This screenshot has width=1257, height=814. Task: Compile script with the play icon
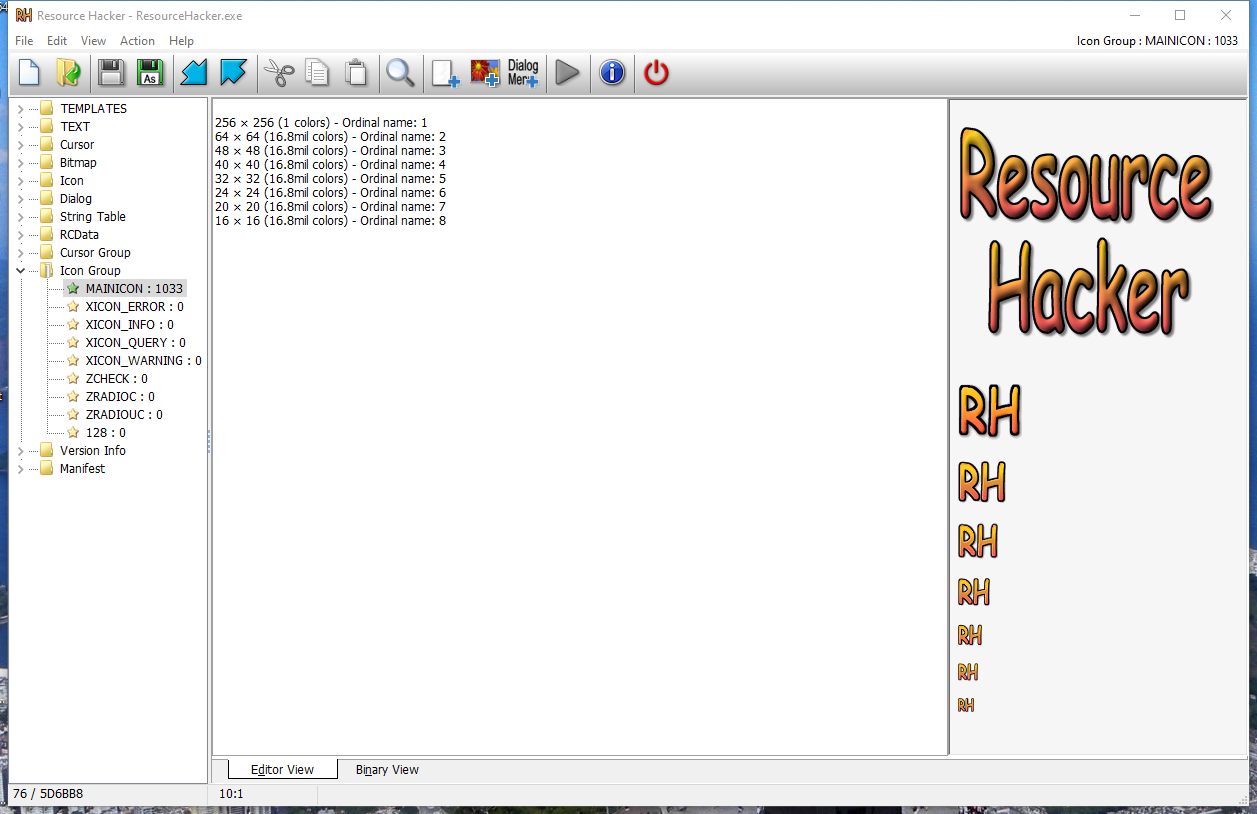tap(567, 73)
